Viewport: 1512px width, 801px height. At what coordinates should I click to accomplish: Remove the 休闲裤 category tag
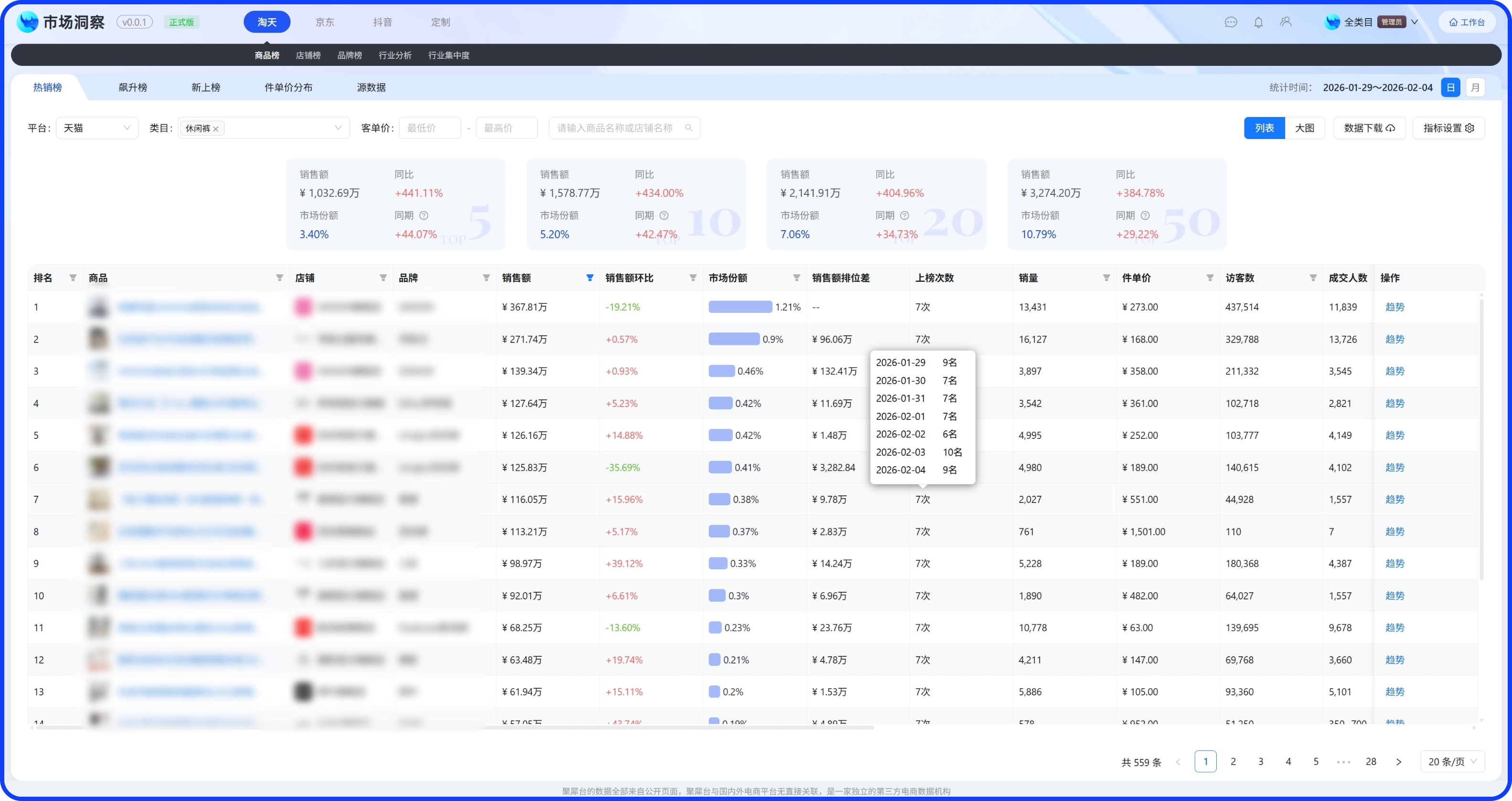click(x=216, y=128)
